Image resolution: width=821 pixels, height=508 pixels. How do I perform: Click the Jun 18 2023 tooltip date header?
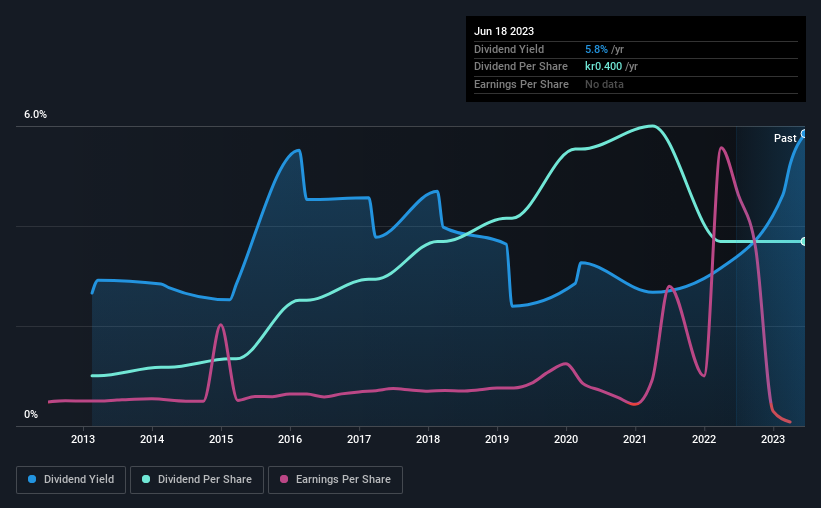(x=504, y=31)
